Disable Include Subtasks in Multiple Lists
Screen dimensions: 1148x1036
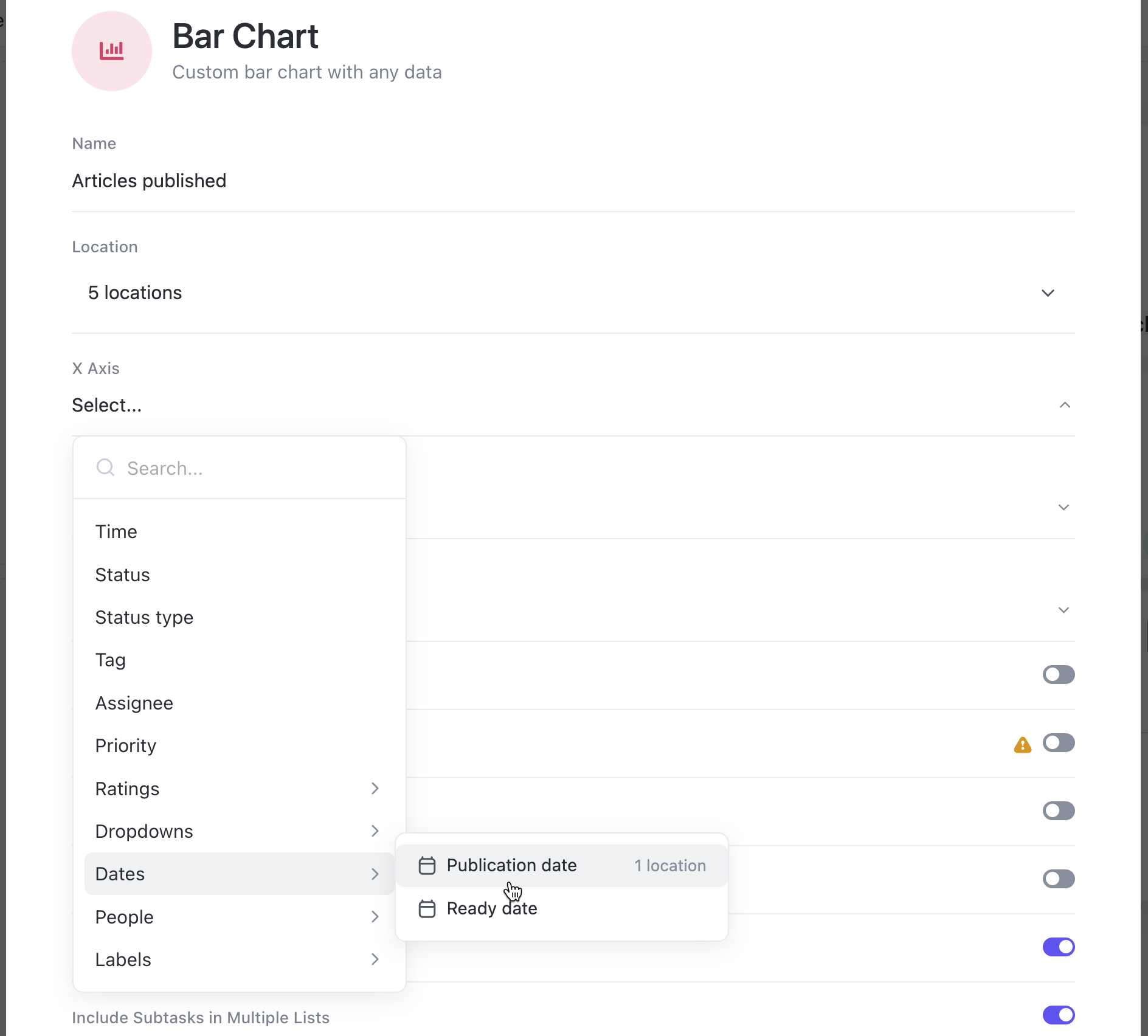point(1059,1015)
